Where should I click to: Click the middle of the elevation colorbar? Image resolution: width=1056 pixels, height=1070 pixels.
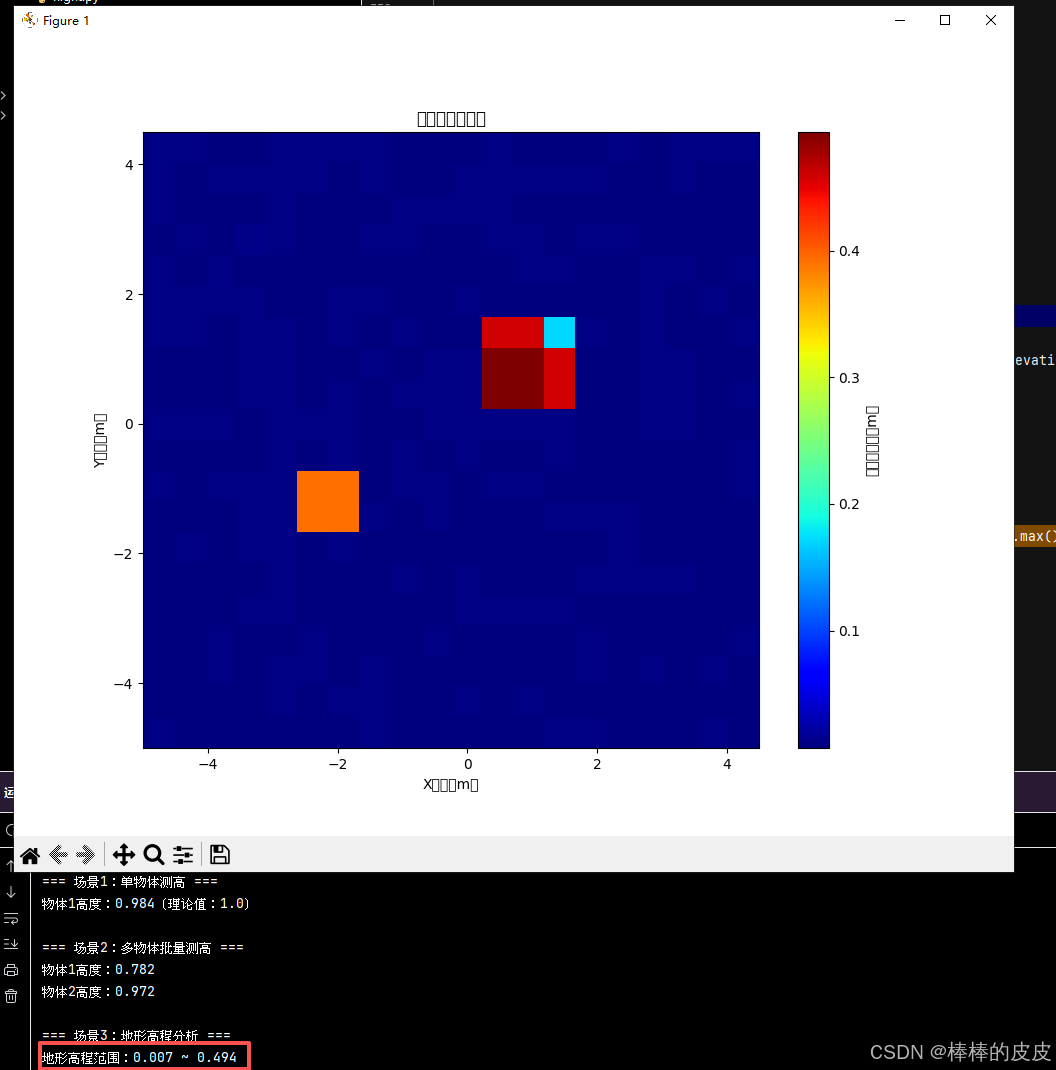point(814,440)
